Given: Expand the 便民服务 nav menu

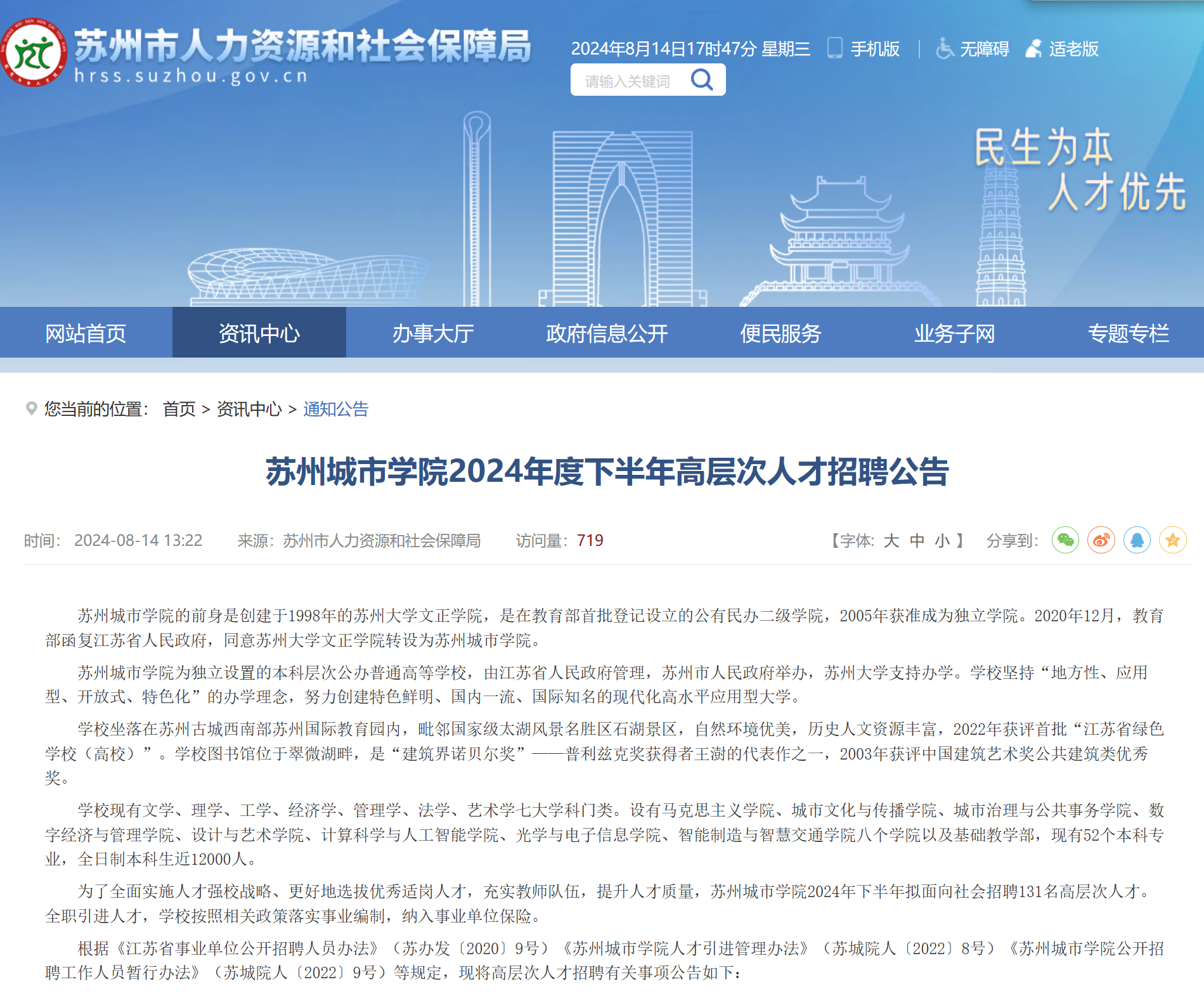Looking at the screenshot, I should [x=780, y=333].
